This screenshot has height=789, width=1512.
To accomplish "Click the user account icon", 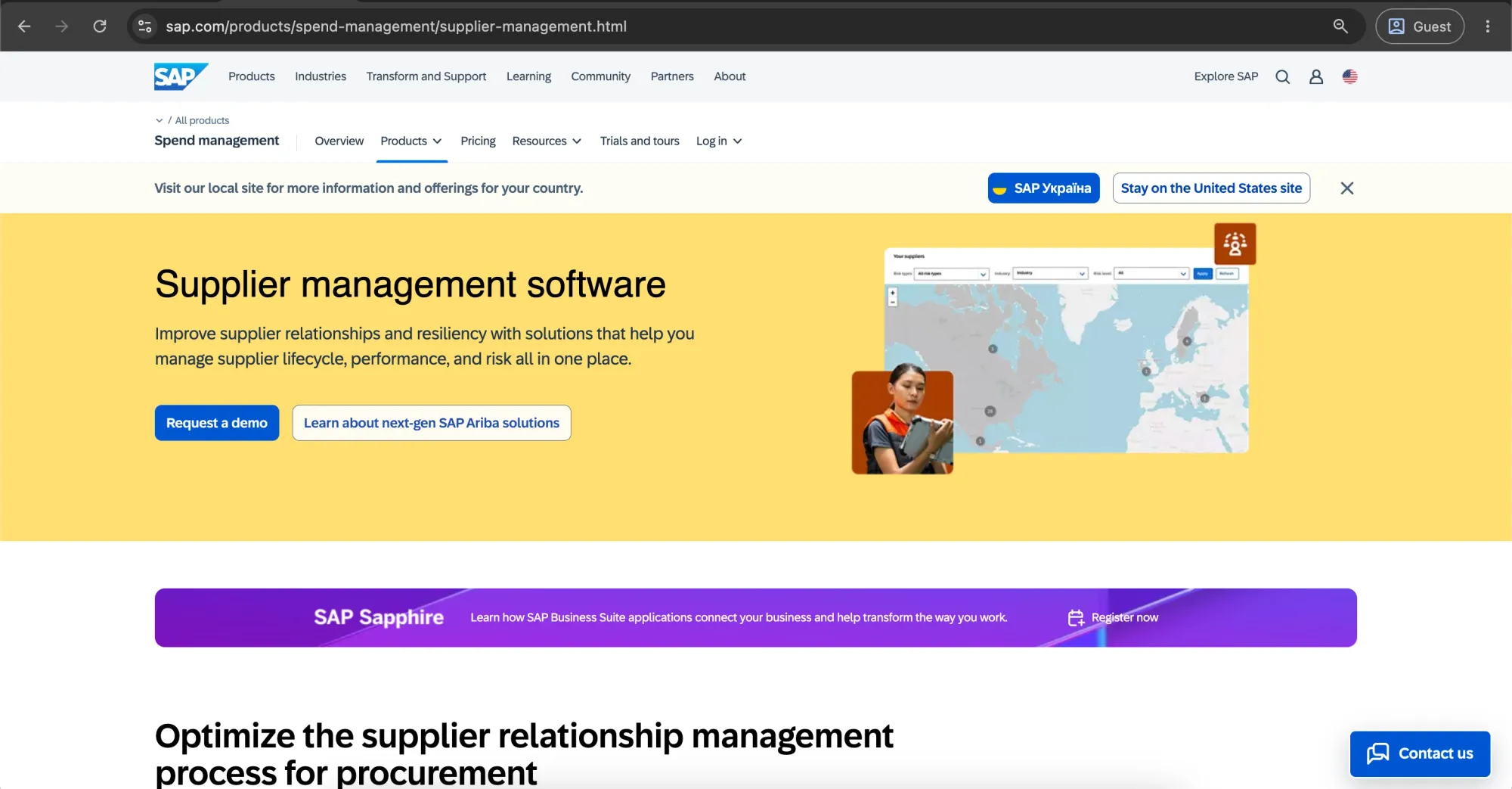I will 1316,76.
